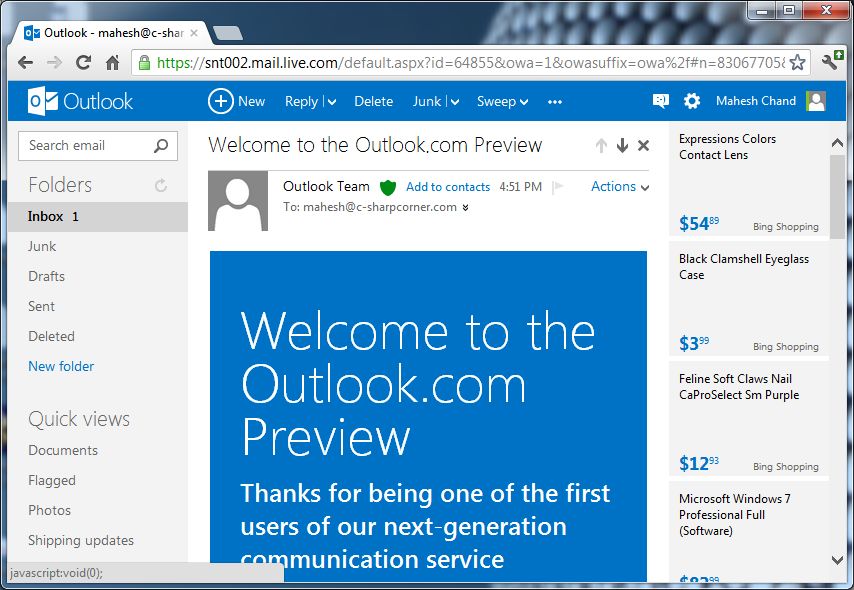This screenshot has width=854, height=590.
Task: Click Outlook Team sender name
Action: 326,186
